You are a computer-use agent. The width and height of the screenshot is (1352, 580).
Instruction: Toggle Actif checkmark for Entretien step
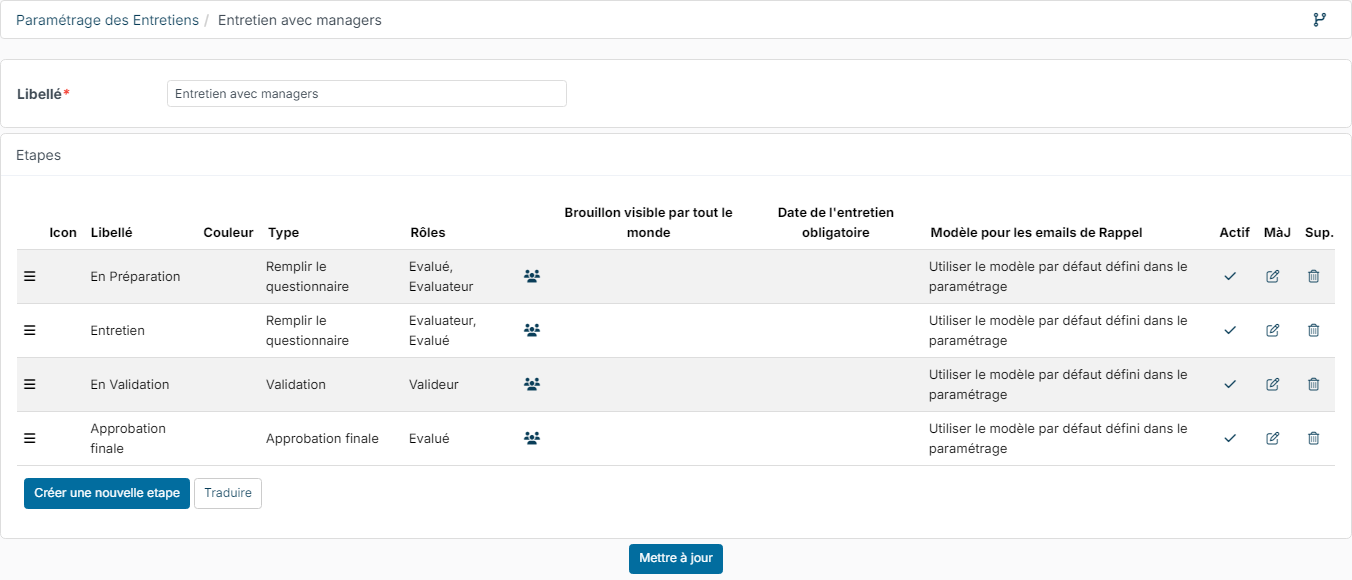click(x=1230, y=330)
